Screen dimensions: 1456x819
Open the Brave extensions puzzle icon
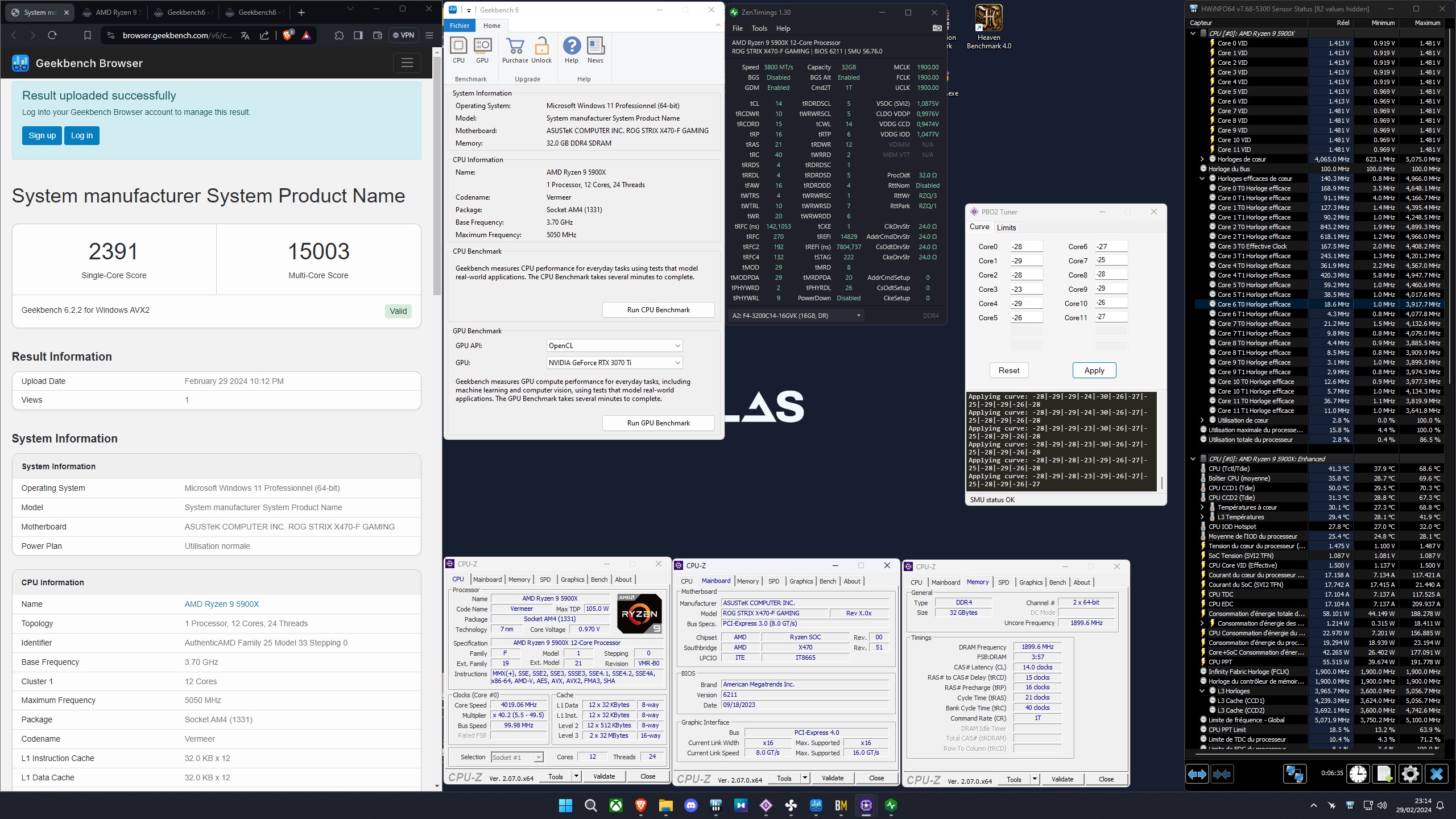340,35
